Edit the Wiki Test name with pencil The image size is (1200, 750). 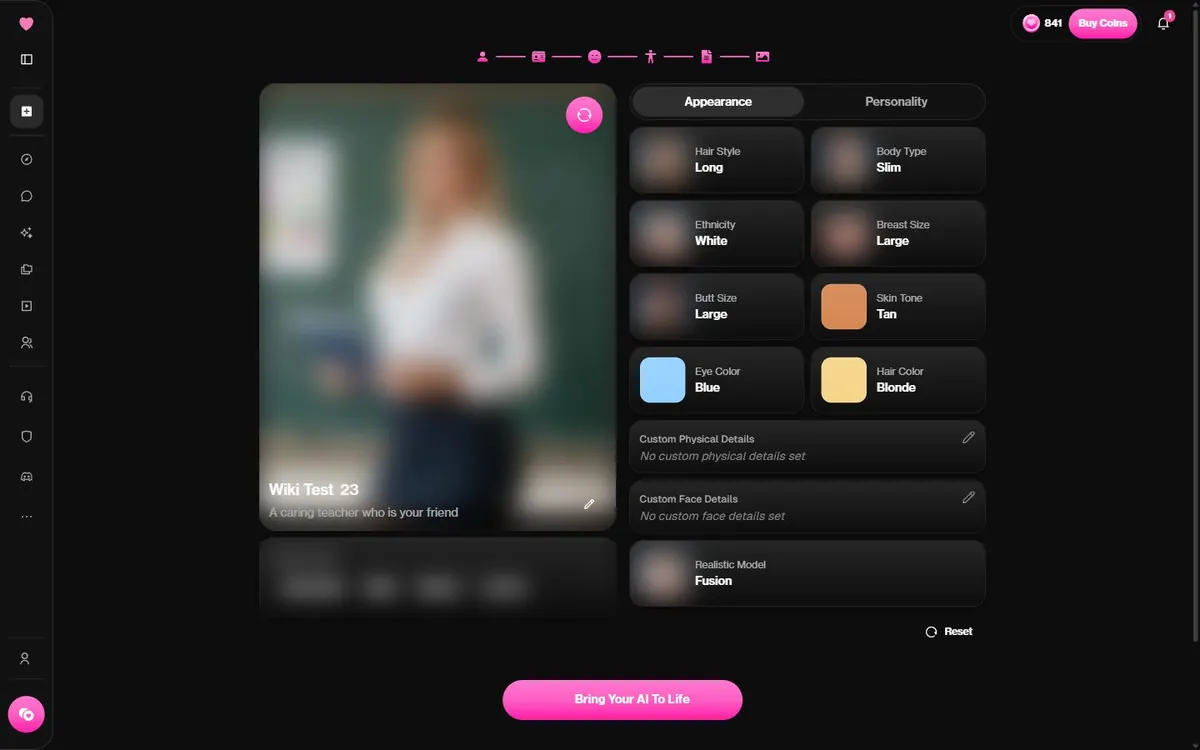point(589,504)
